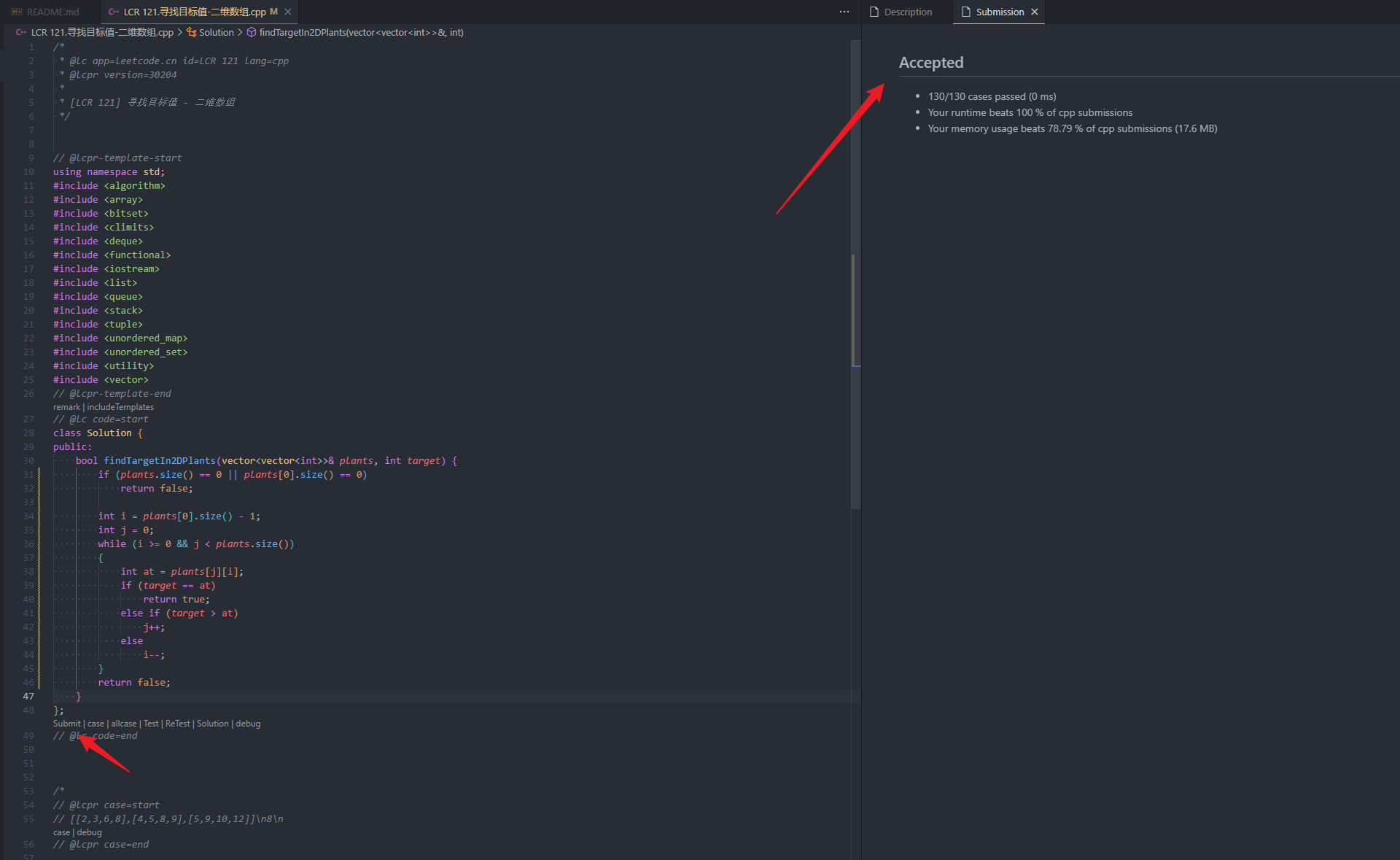Click the findTargetIn2DPlants method icon in the breadcrumb
The image size is (1400, 860).
[251, 32]
